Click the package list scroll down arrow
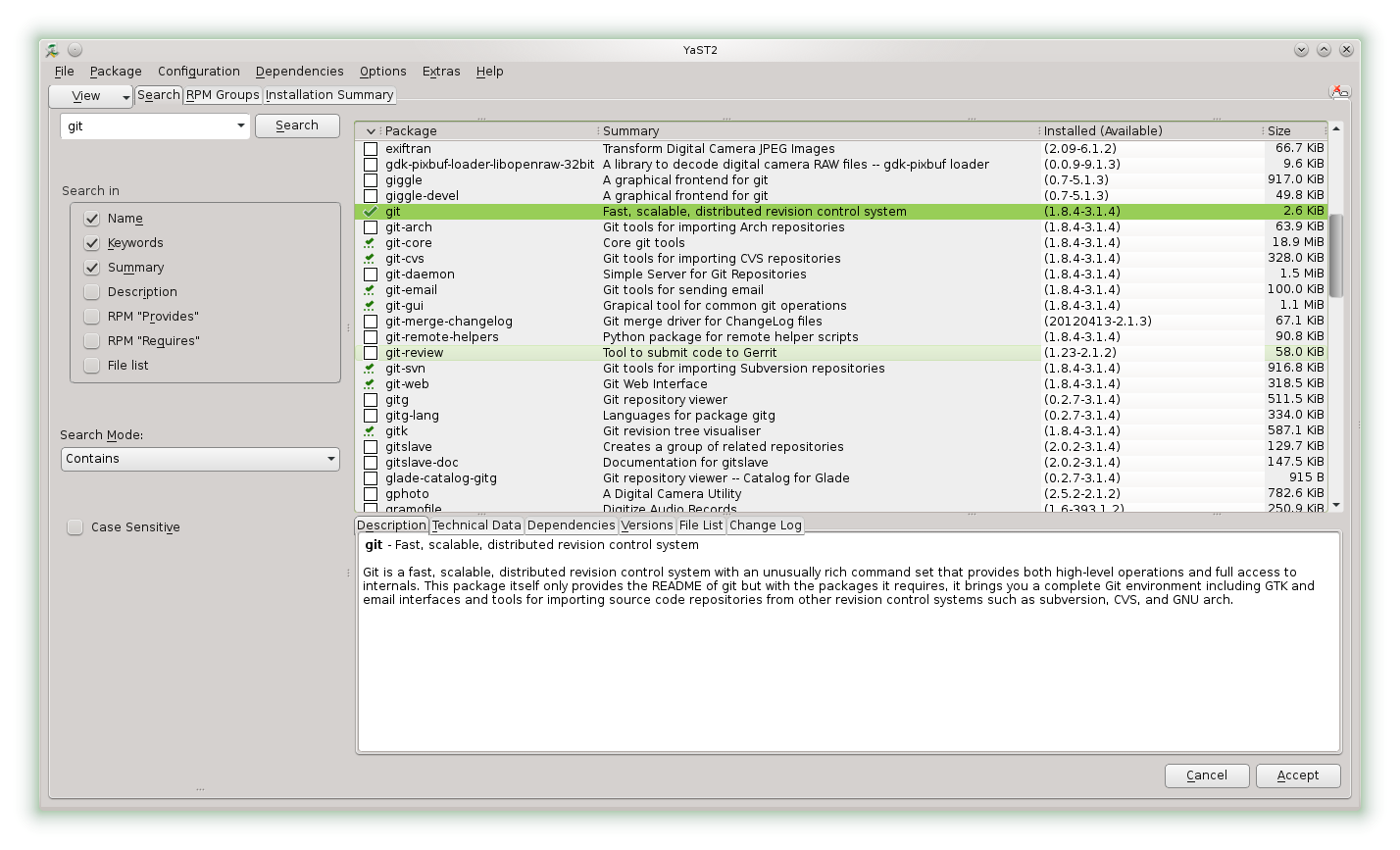The width and height of the screenshot is (1400, 850). click(x=1335, y=505)
